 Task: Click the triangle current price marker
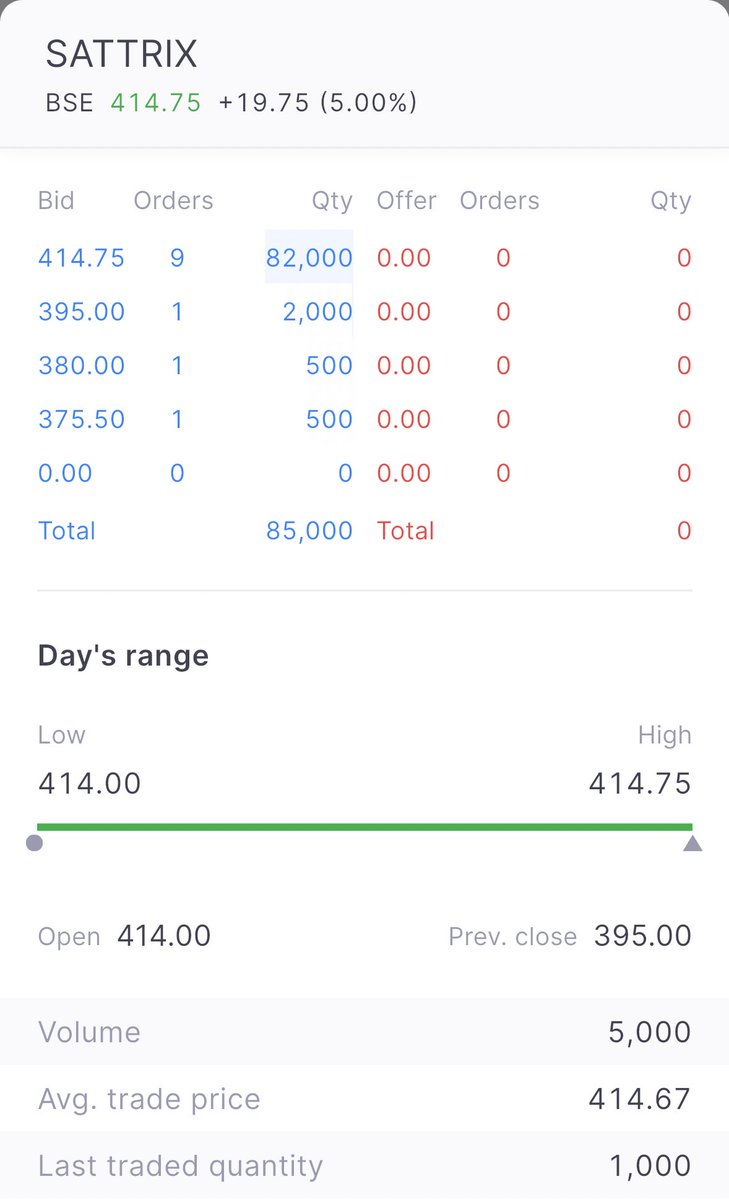pyautogui.click(x=692, y=844)
